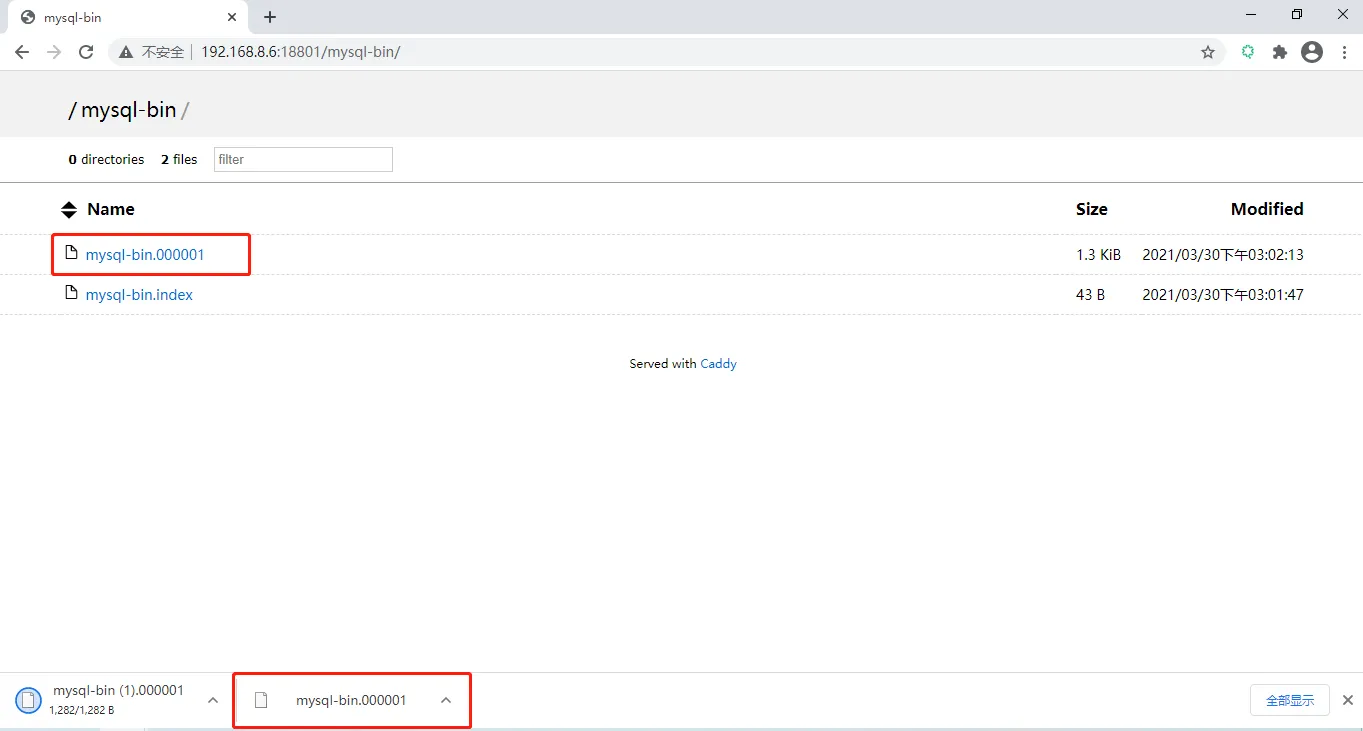Click the '0 directories' count text
The image size is (1363, 731).
[106, 159]
